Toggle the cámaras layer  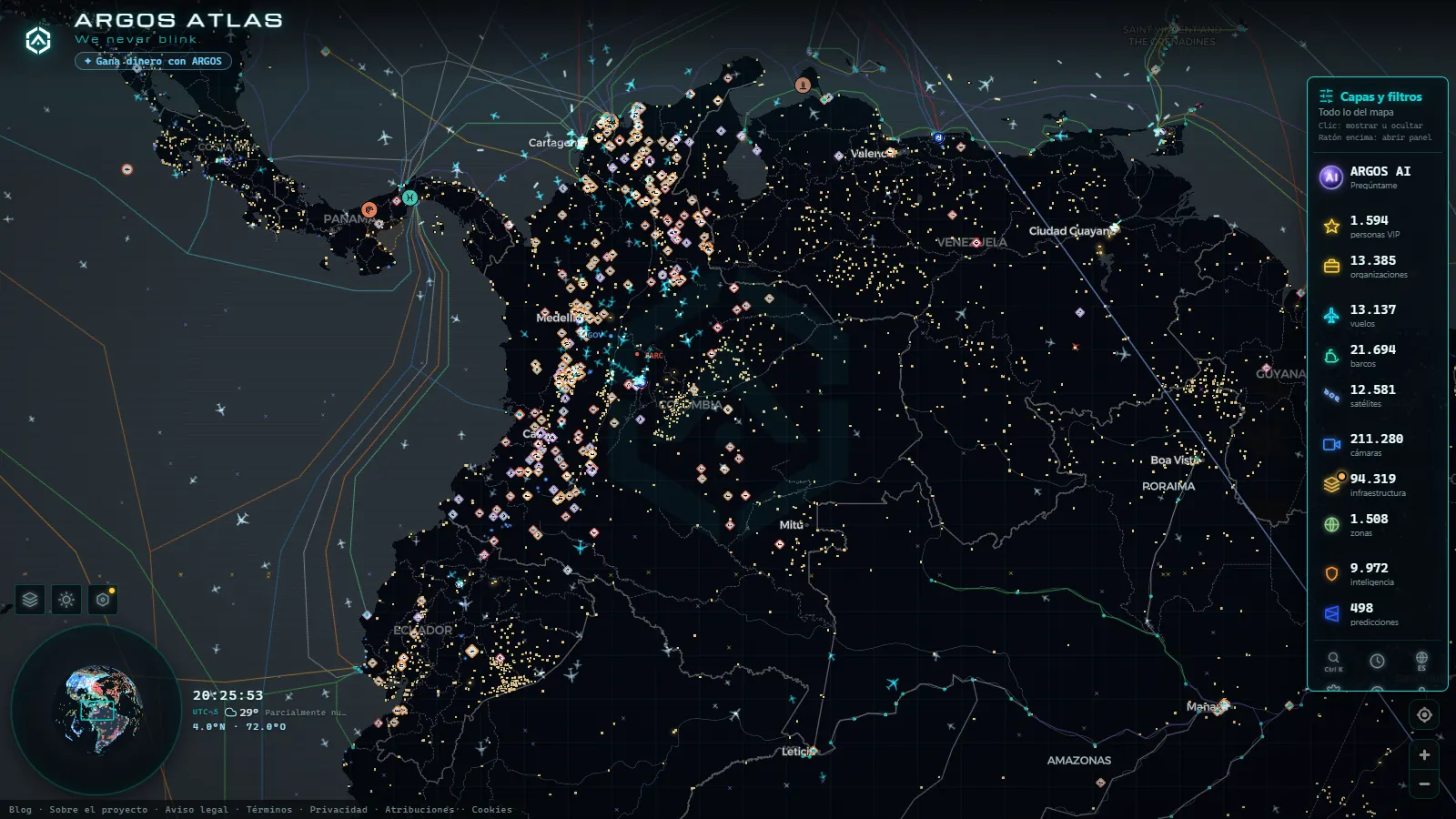click(x=1377, y=444)
